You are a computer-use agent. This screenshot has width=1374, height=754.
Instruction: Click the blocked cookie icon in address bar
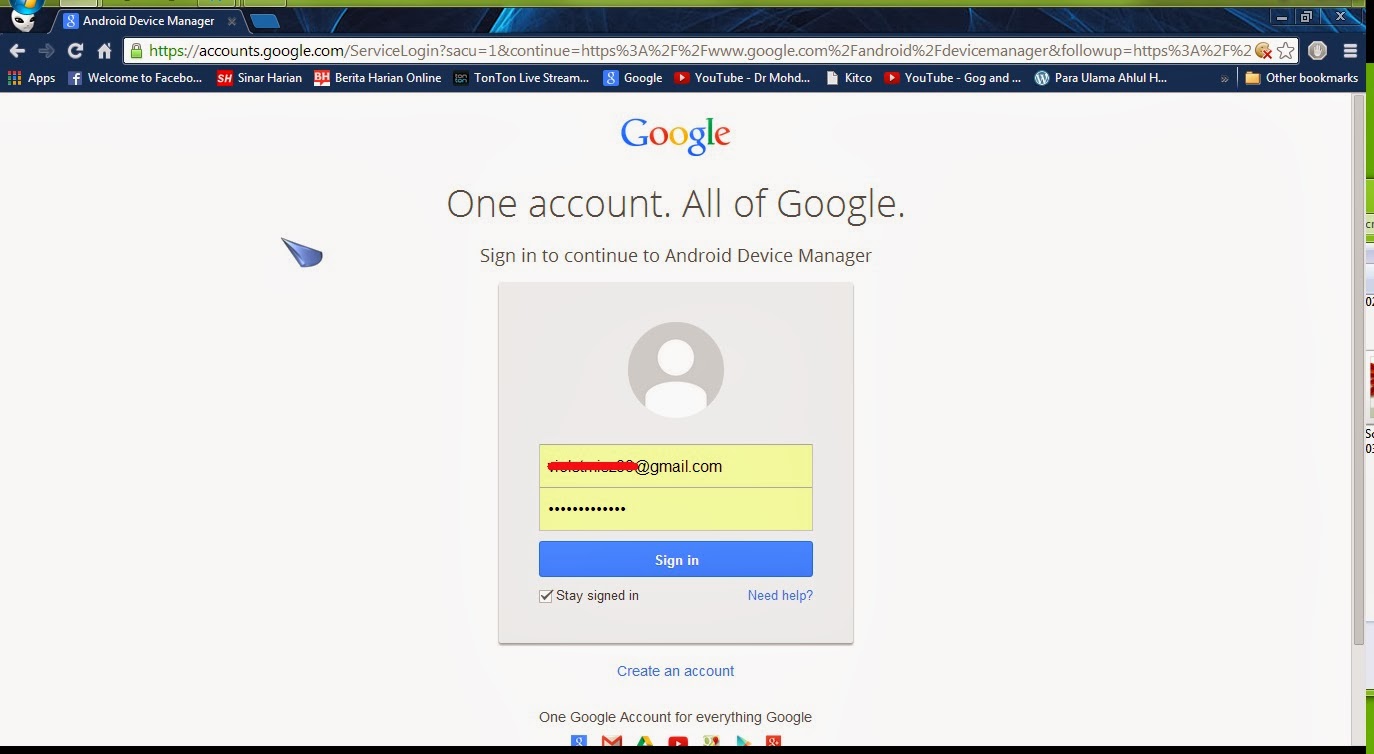click(x=1263, y=51)
